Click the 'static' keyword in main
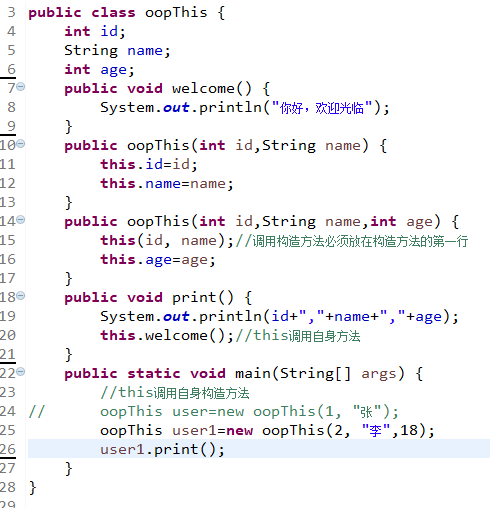The height and width of the screenshot is (508, 490). pos(154,374)
